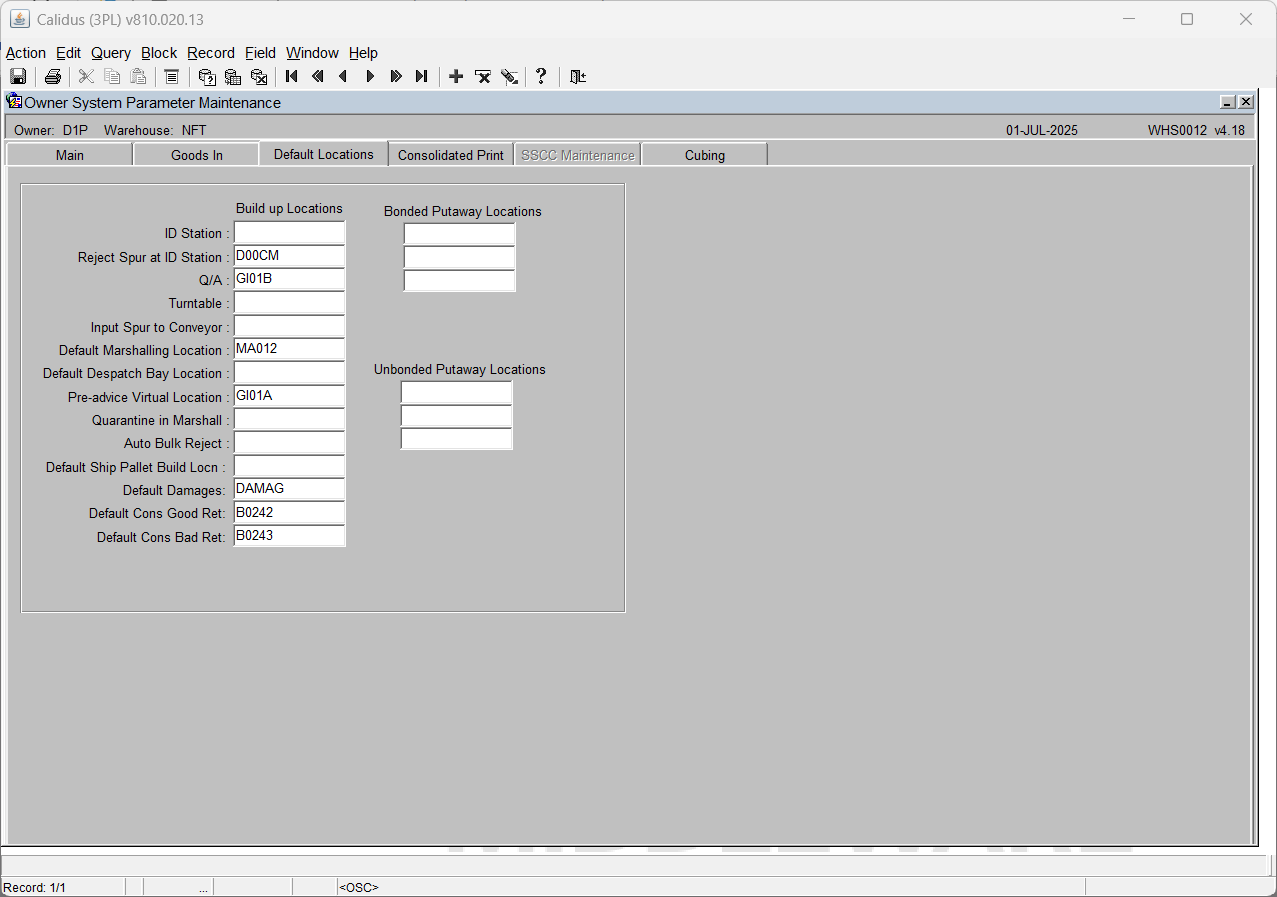This screenshot has width=1277, height=897.
Task: Open the Edit menu
Action: click(69, 53)
